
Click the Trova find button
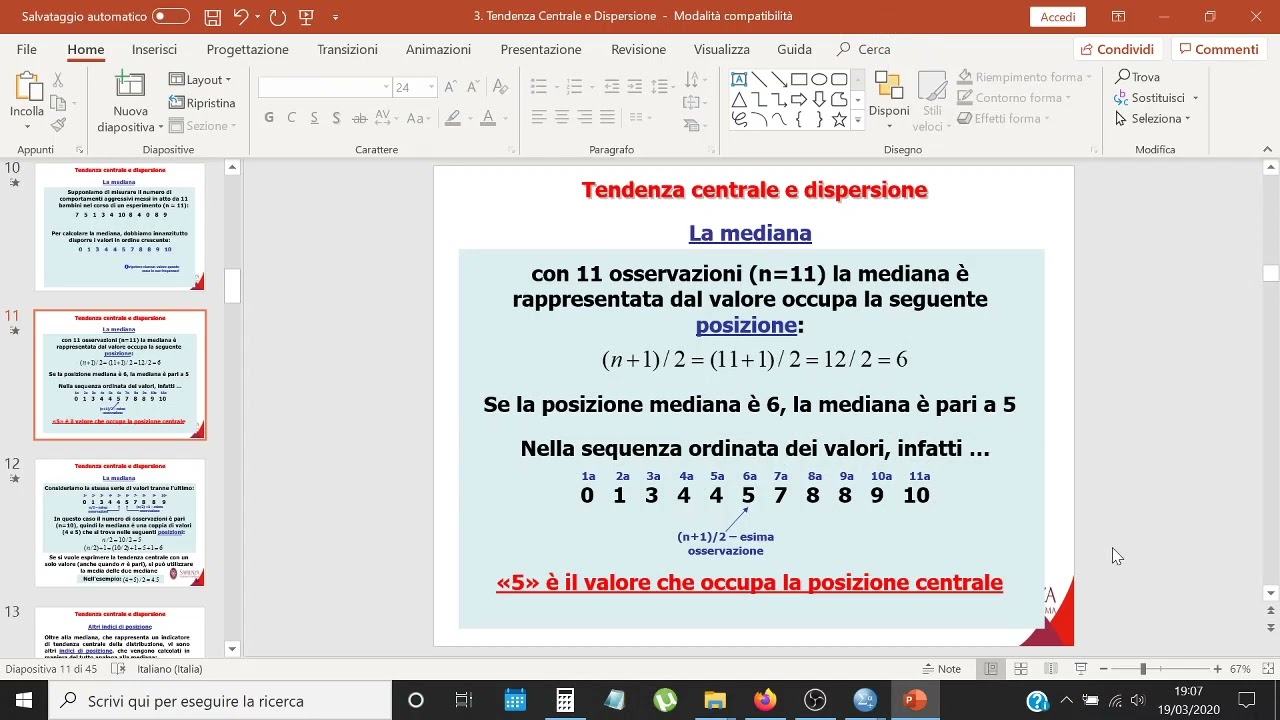1138,77
